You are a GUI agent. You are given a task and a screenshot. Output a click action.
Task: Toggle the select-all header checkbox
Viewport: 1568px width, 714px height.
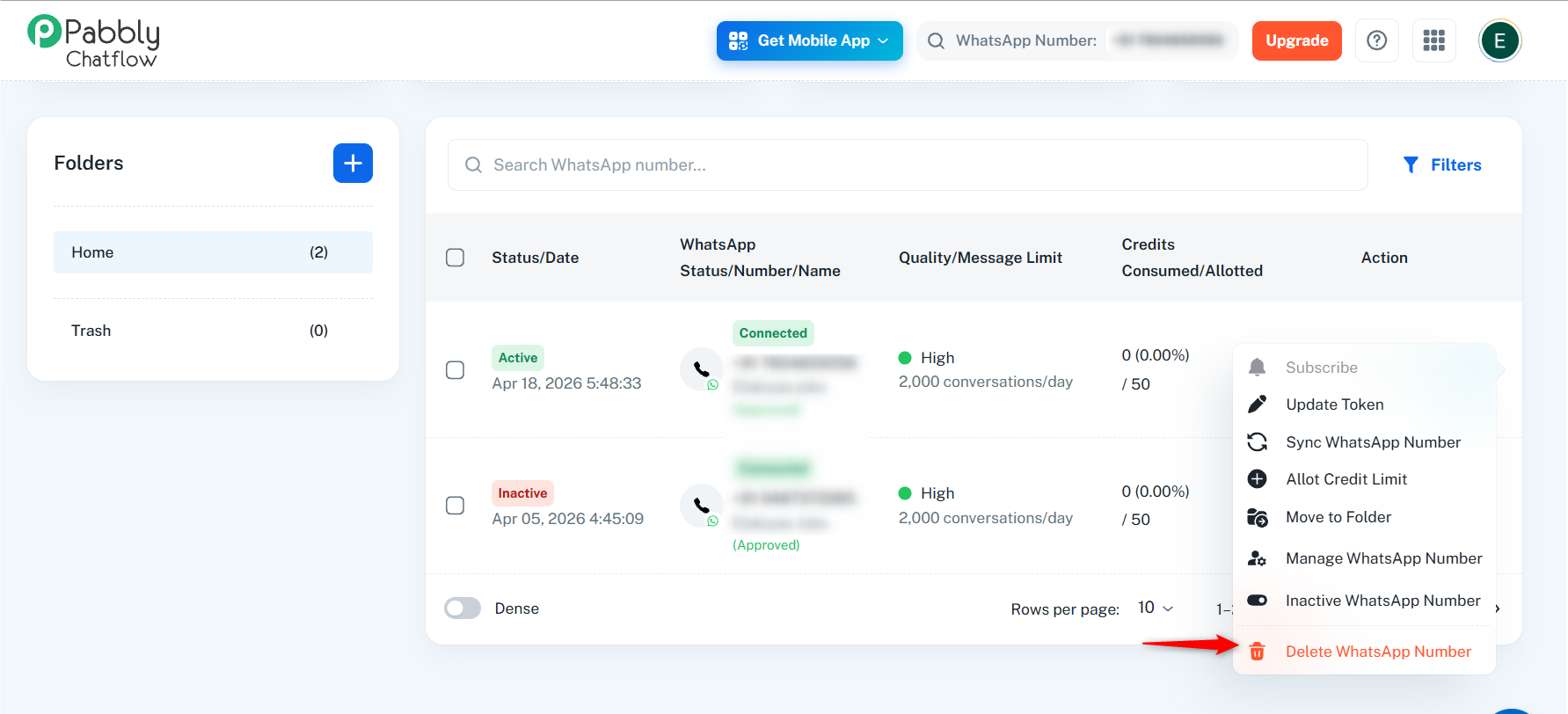point(455,258)
